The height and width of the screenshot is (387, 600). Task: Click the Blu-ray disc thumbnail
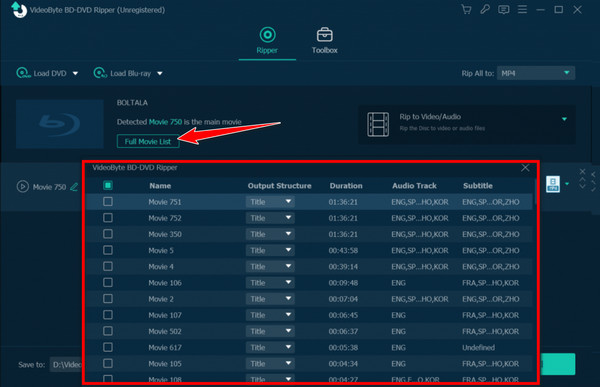pyautogui.click(x=60, y=124)
